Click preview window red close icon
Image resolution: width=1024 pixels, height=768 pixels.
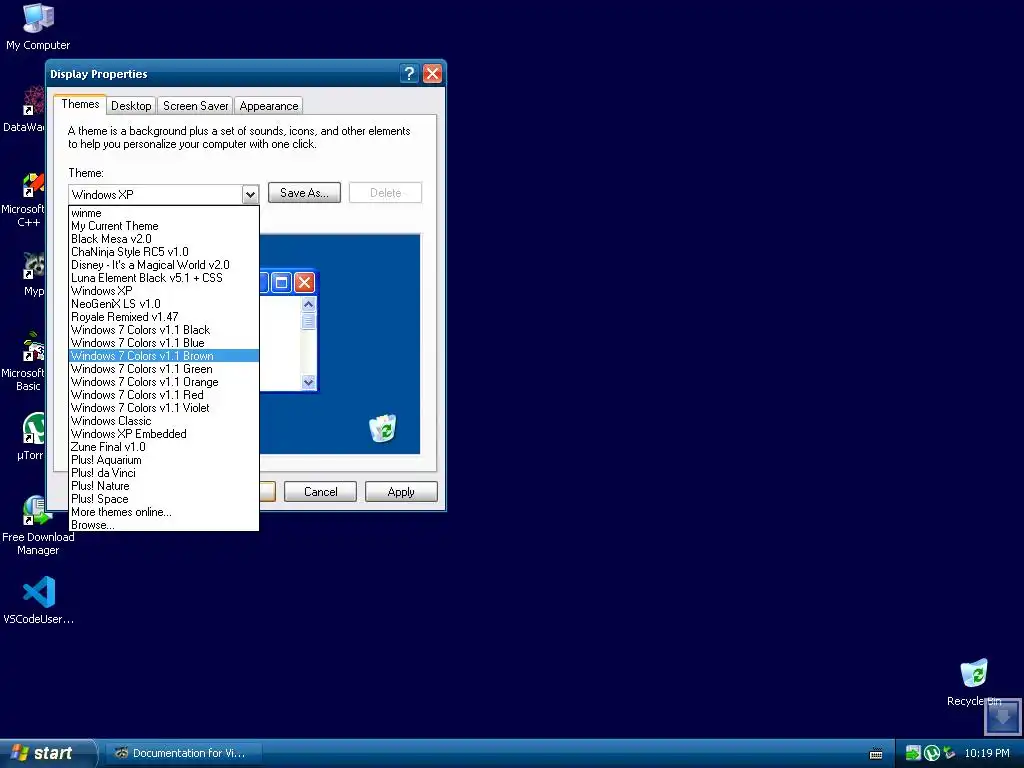coord(304,283)
